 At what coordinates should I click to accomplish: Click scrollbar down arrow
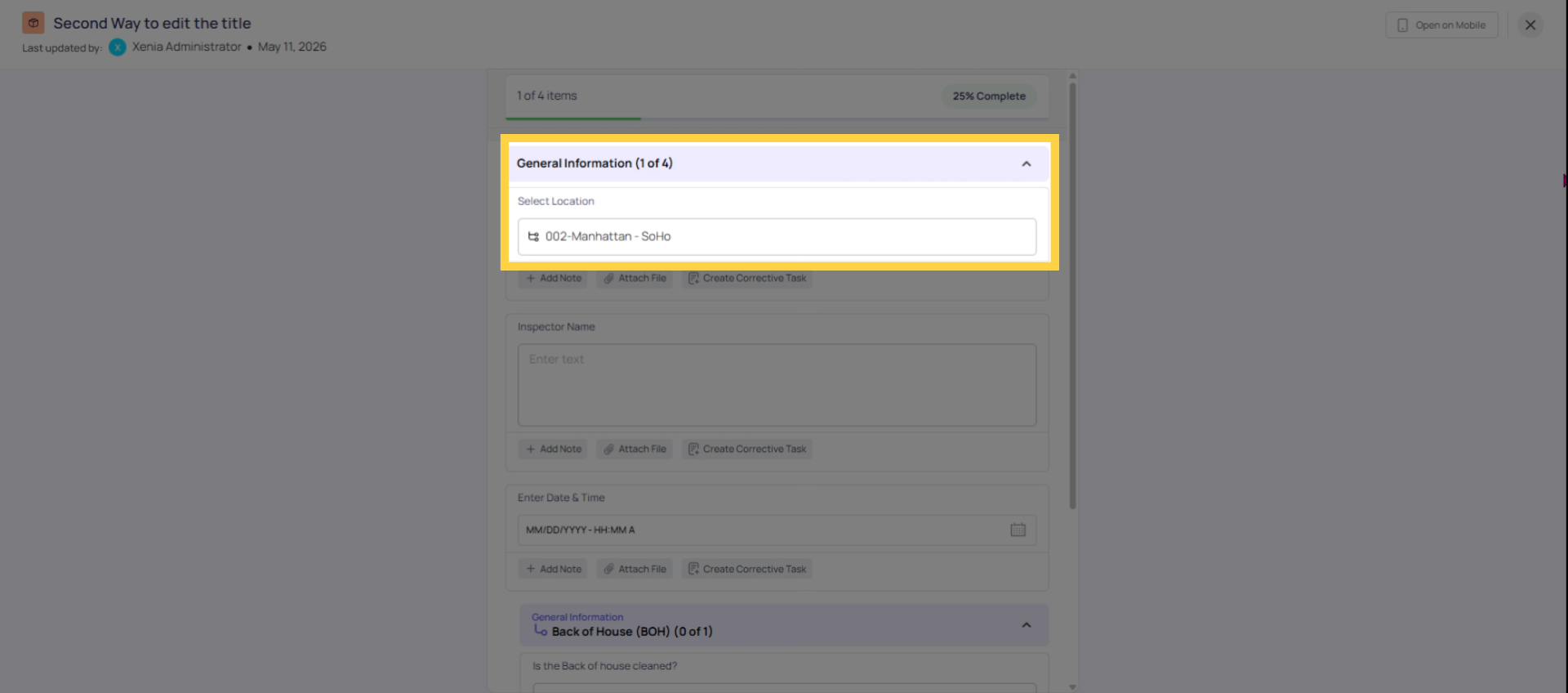(1072, 687)
